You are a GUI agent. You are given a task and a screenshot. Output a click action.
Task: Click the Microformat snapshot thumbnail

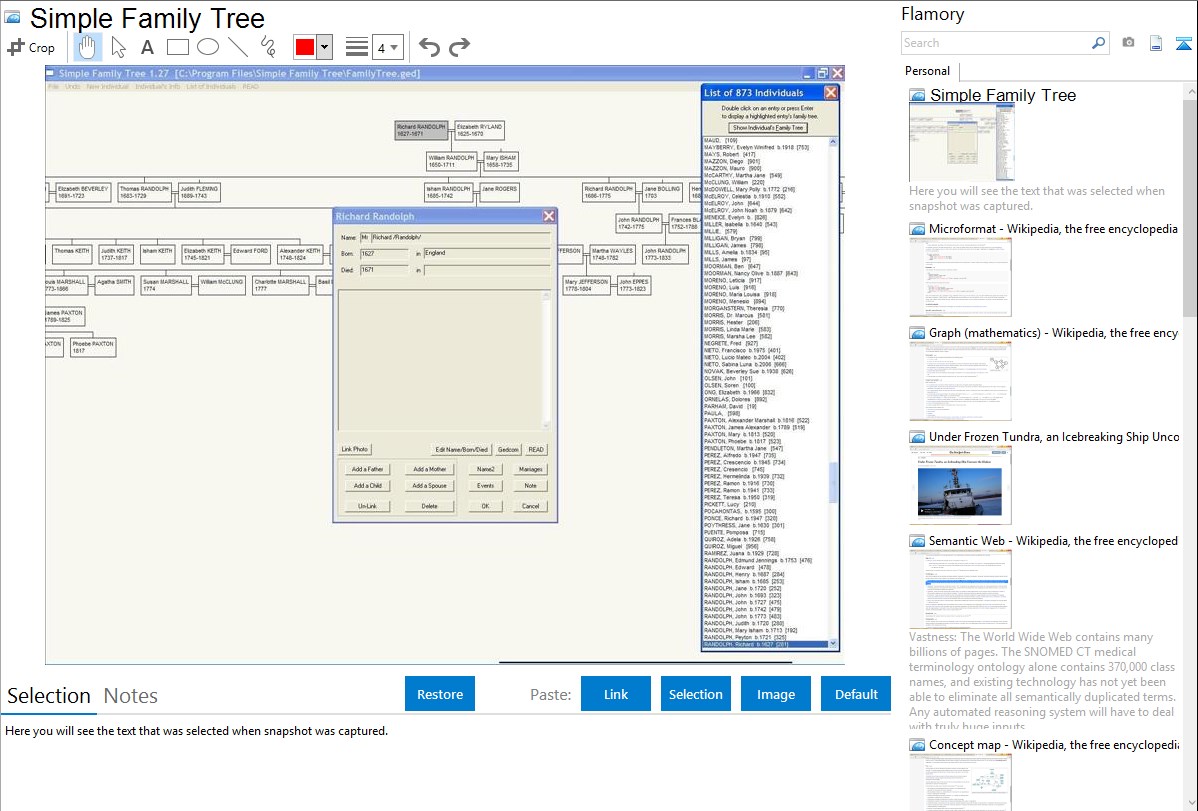click(960, 277)
